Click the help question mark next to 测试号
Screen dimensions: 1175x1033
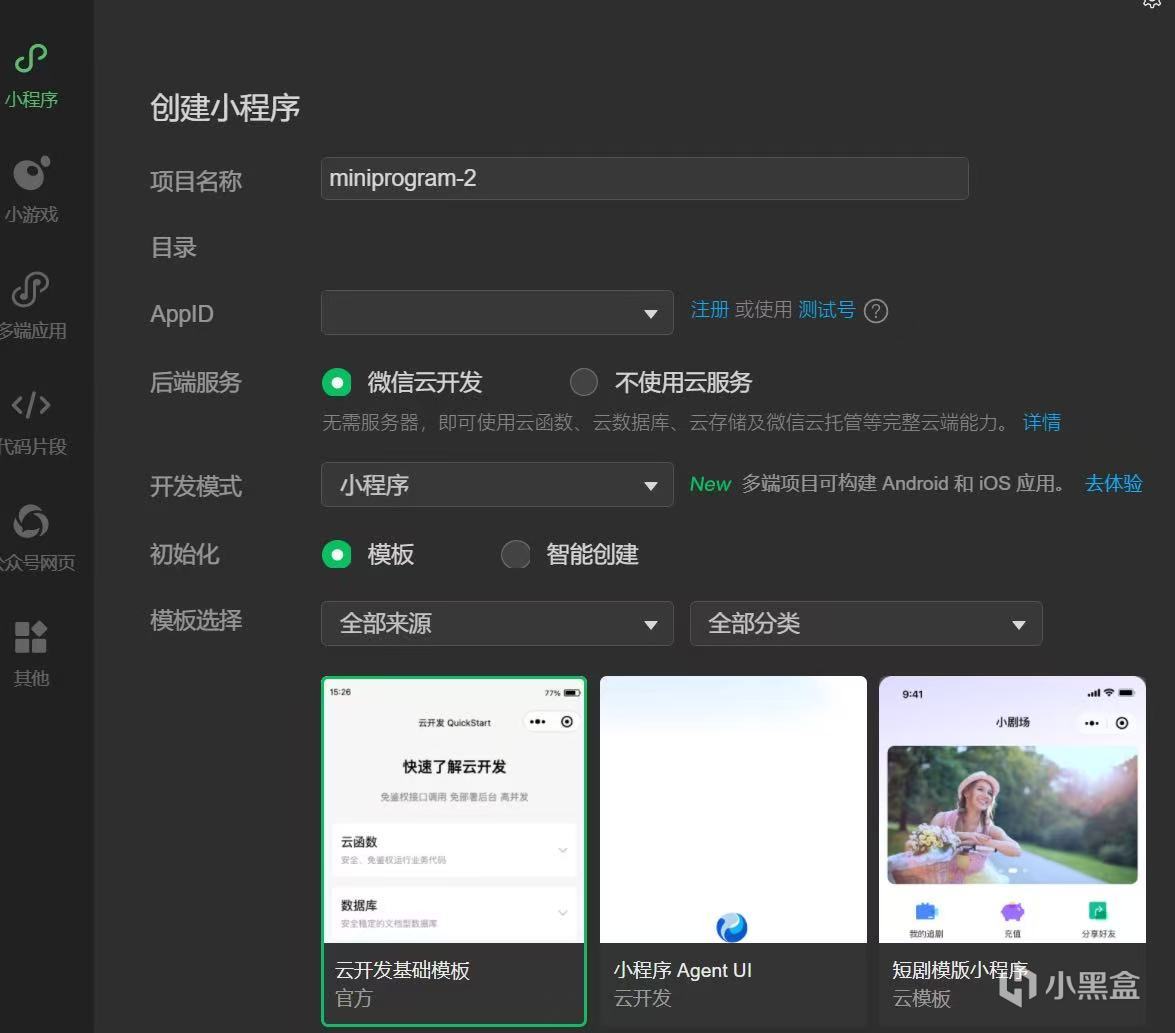tap(875, 311)
